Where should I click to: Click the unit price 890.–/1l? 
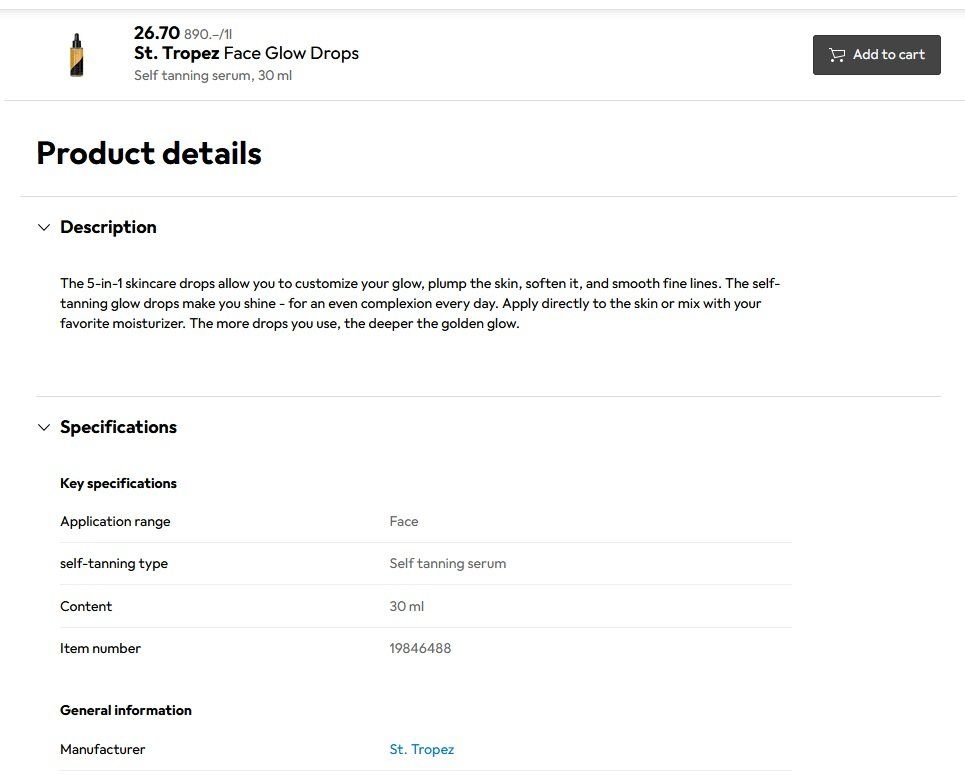[x=208, y=34]
